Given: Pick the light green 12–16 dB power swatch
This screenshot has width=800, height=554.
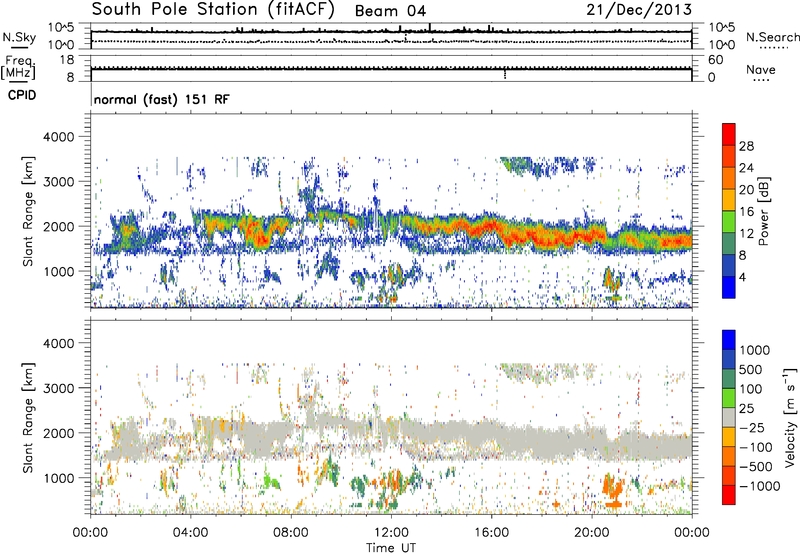Looking at the screenshot, I should point(729,222).
